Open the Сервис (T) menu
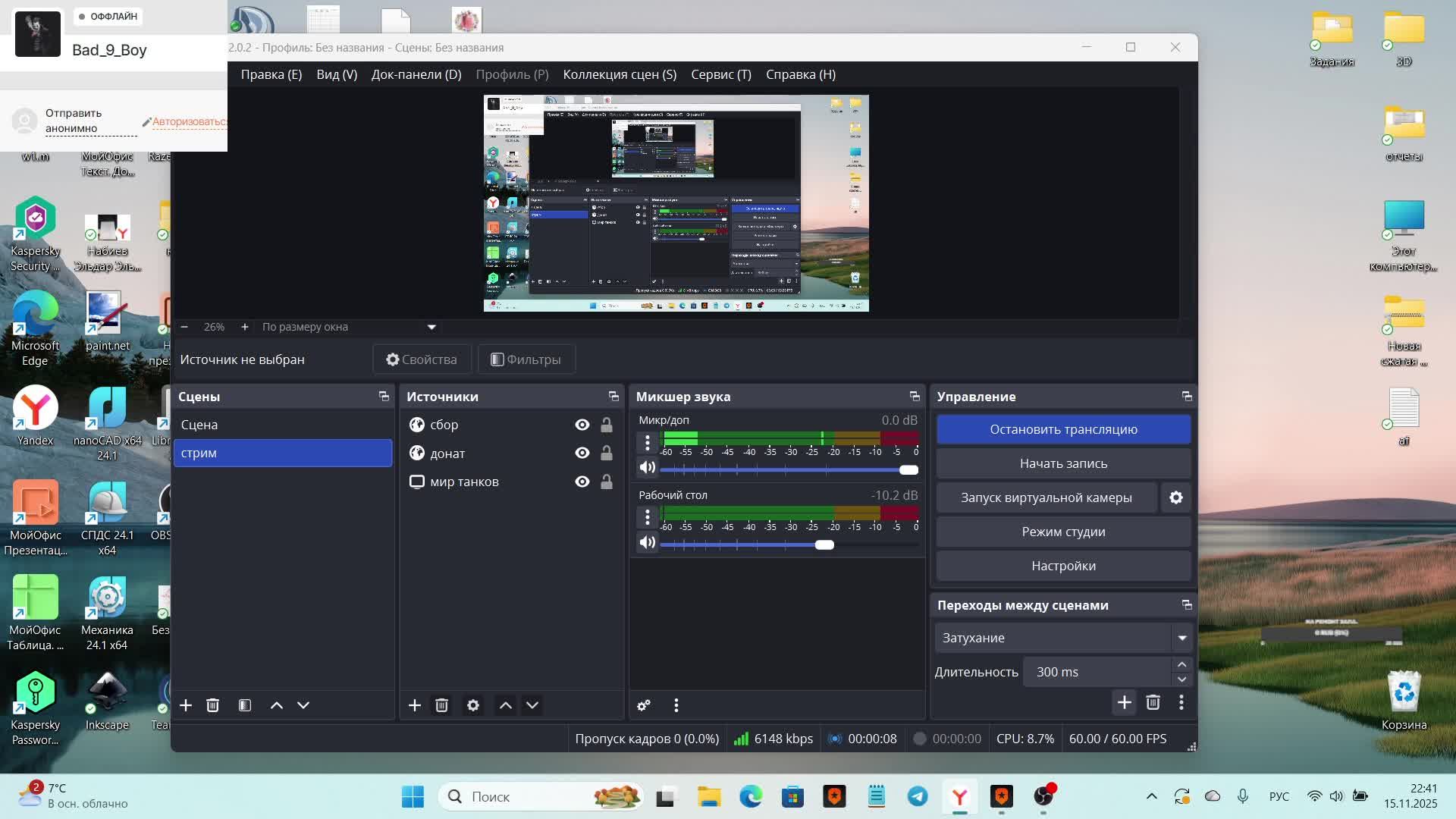The width and height of the screenshot is (1456, 819). click(720, 74)
